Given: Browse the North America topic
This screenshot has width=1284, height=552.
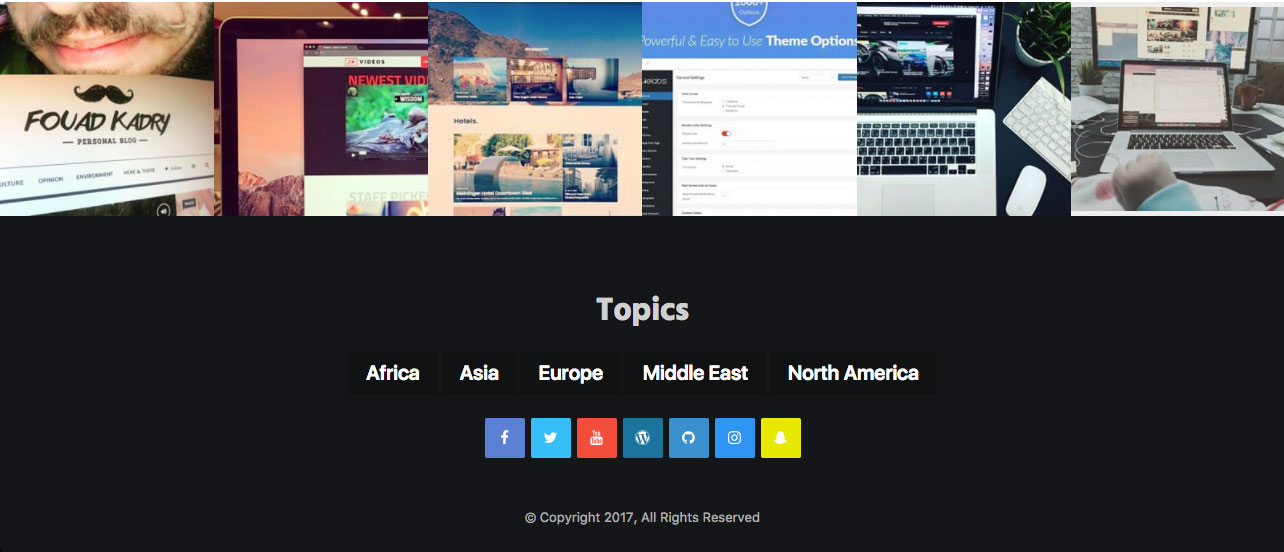Looking at the screenshot, I should pyautogui.click(x=852, y=373).
